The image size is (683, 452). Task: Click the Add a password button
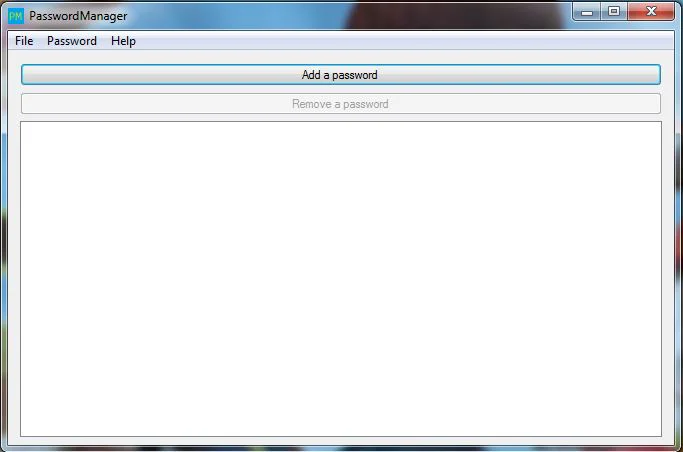(x=341, y=74)
